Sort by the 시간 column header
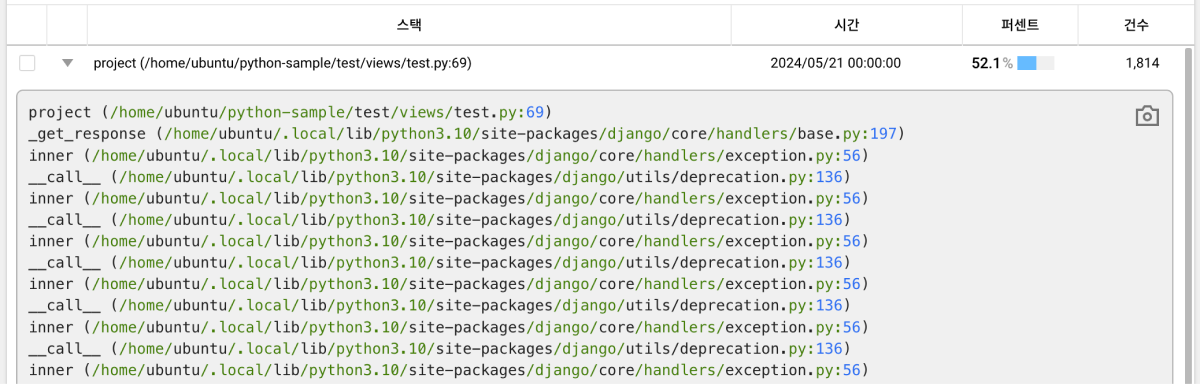This screenshot has height=384, width=1200. 846,25
